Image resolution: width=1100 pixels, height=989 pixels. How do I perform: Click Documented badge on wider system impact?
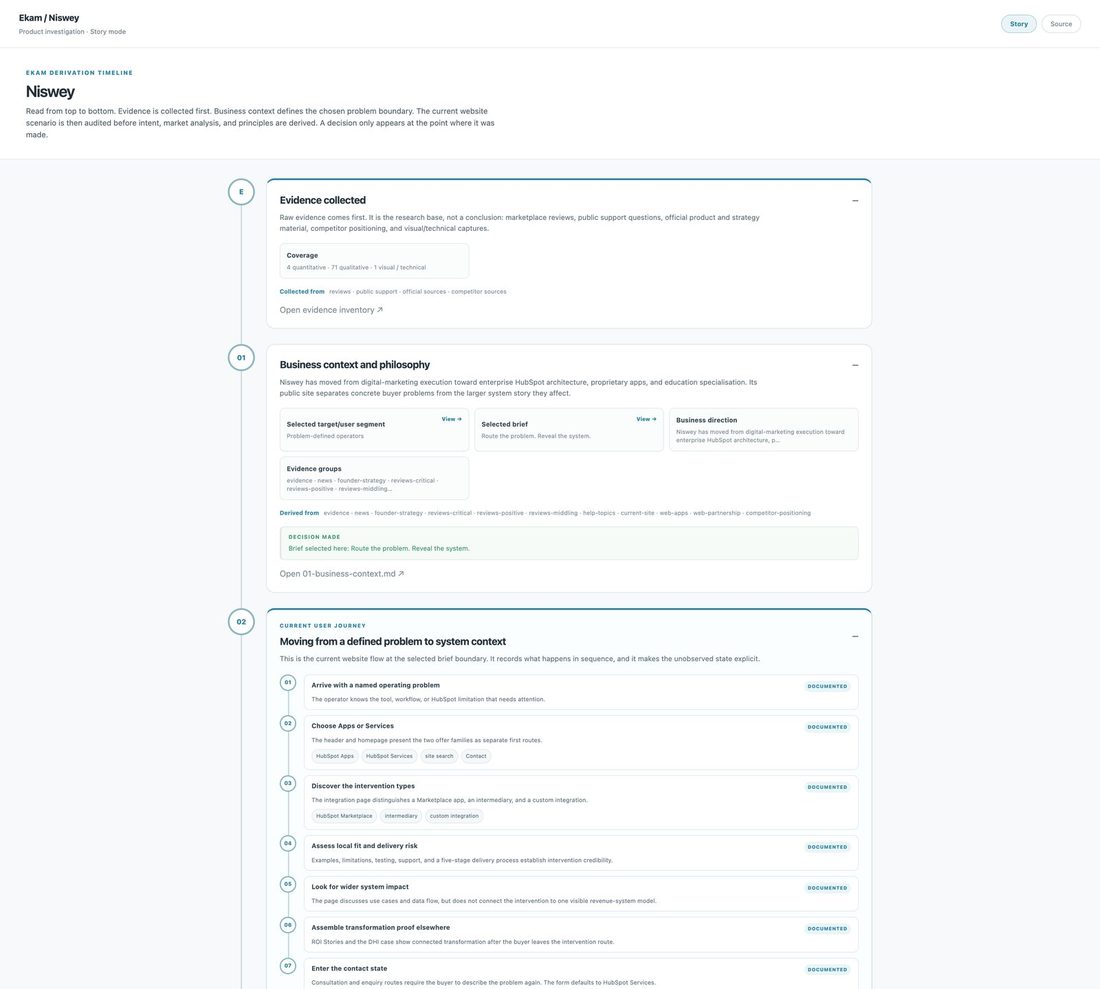[827, 888]
